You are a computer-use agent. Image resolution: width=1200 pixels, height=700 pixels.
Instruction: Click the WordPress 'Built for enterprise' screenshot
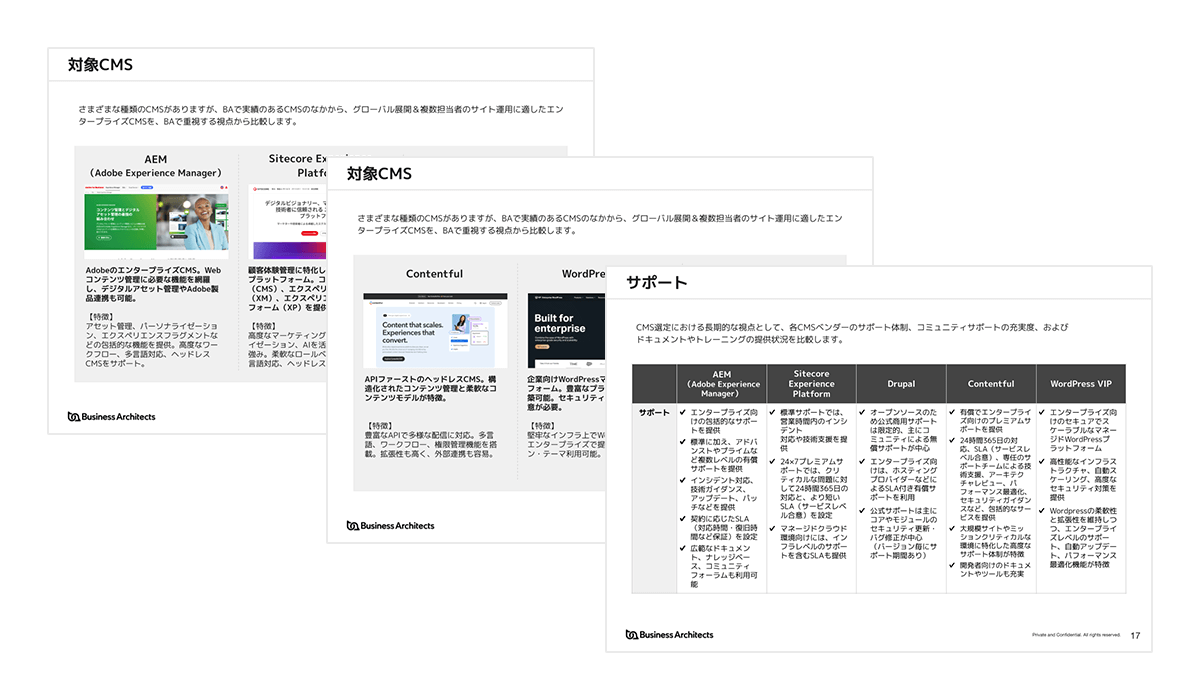[x=564, y=331]
